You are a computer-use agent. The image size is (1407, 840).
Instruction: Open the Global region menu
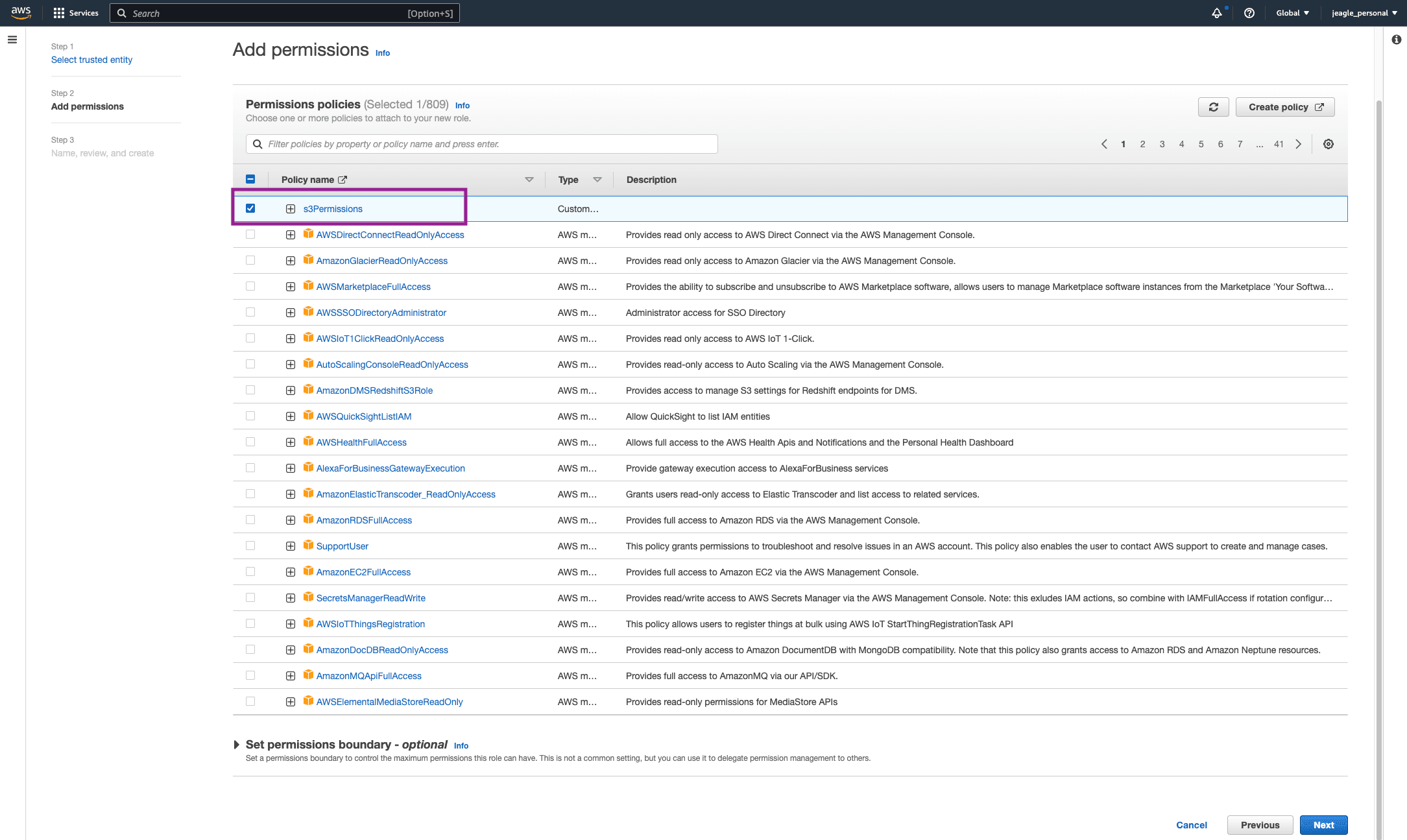(1292, 13)
